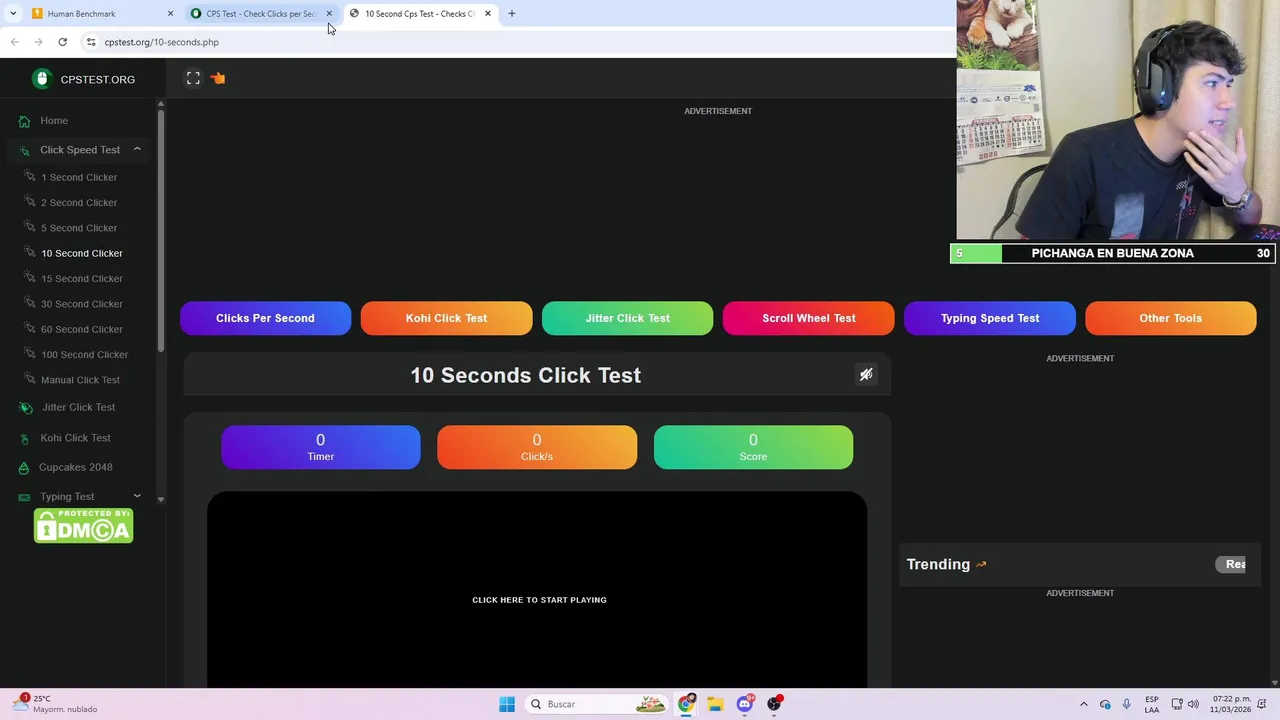
Task: Click the orange pointing hand icon
Action: (x=218, y=78)
